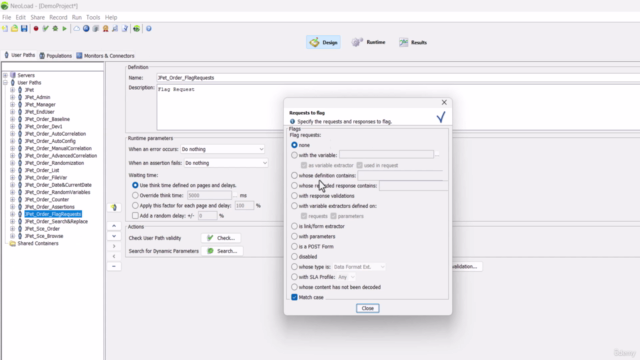
Task: Open the Share menu
Action: [x=38, y=17]
